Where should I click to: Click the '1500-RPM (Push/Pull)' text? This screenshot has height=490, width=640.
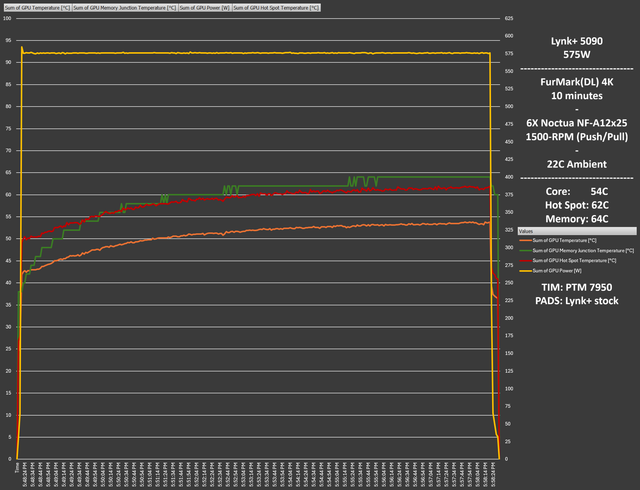pos(577,137)
